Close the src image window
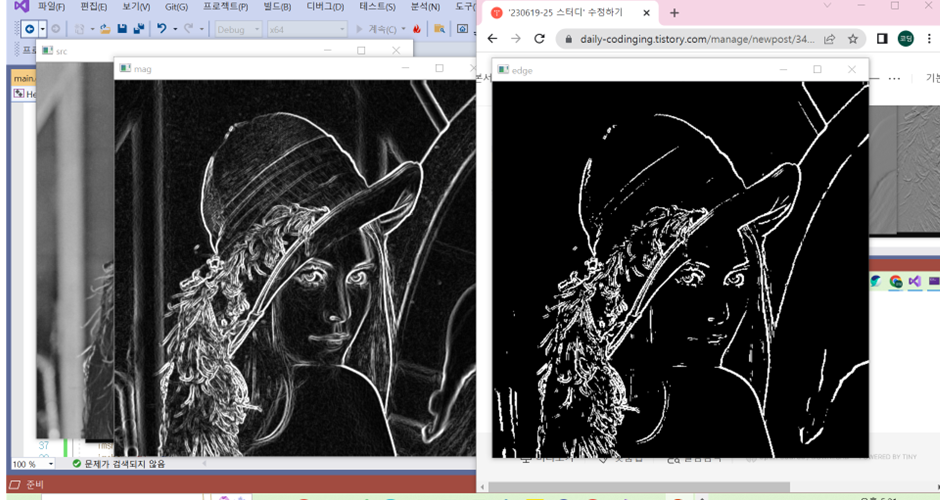Screen dimensions: 940x500 (x=396, y=50)
